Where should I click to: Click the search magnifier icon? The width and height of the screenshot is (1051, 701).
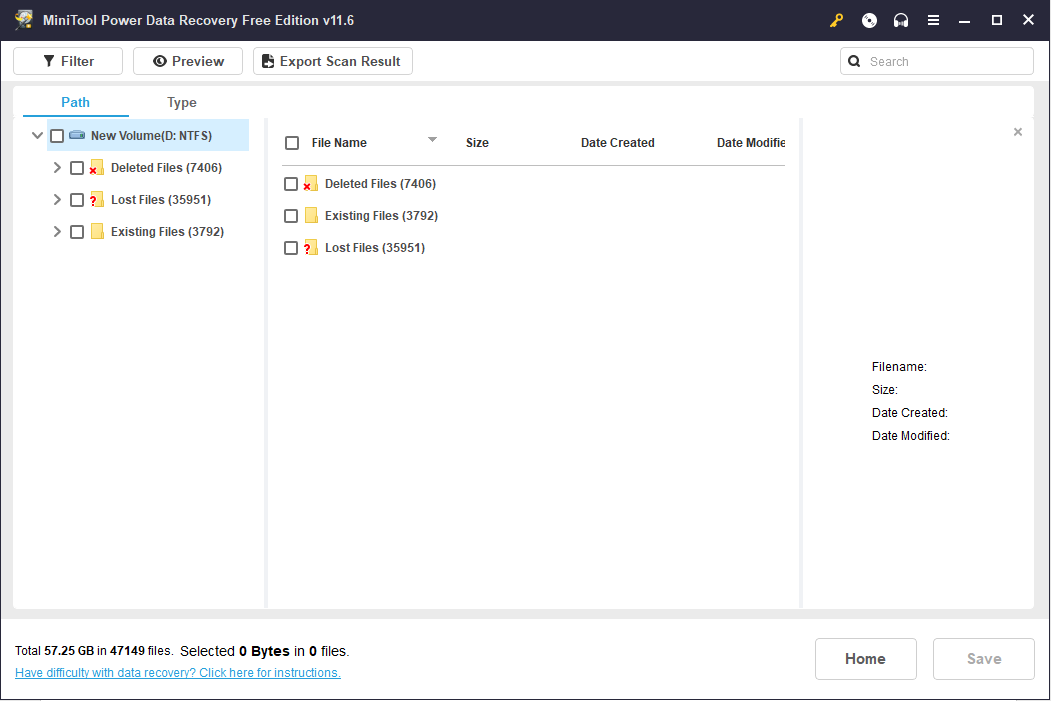(x=854, y=61)
